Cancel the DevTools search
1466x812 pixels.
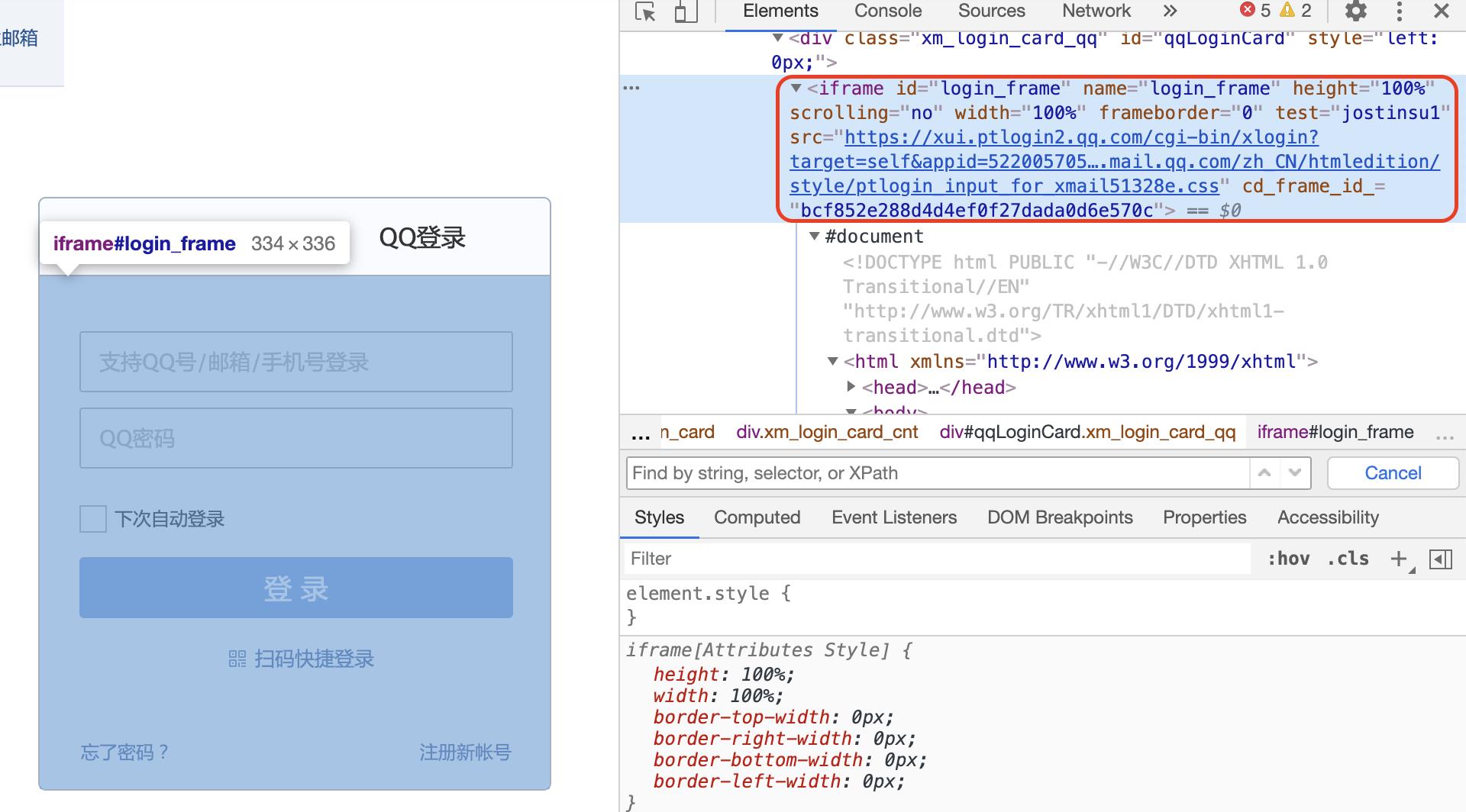coord(1393,473)
